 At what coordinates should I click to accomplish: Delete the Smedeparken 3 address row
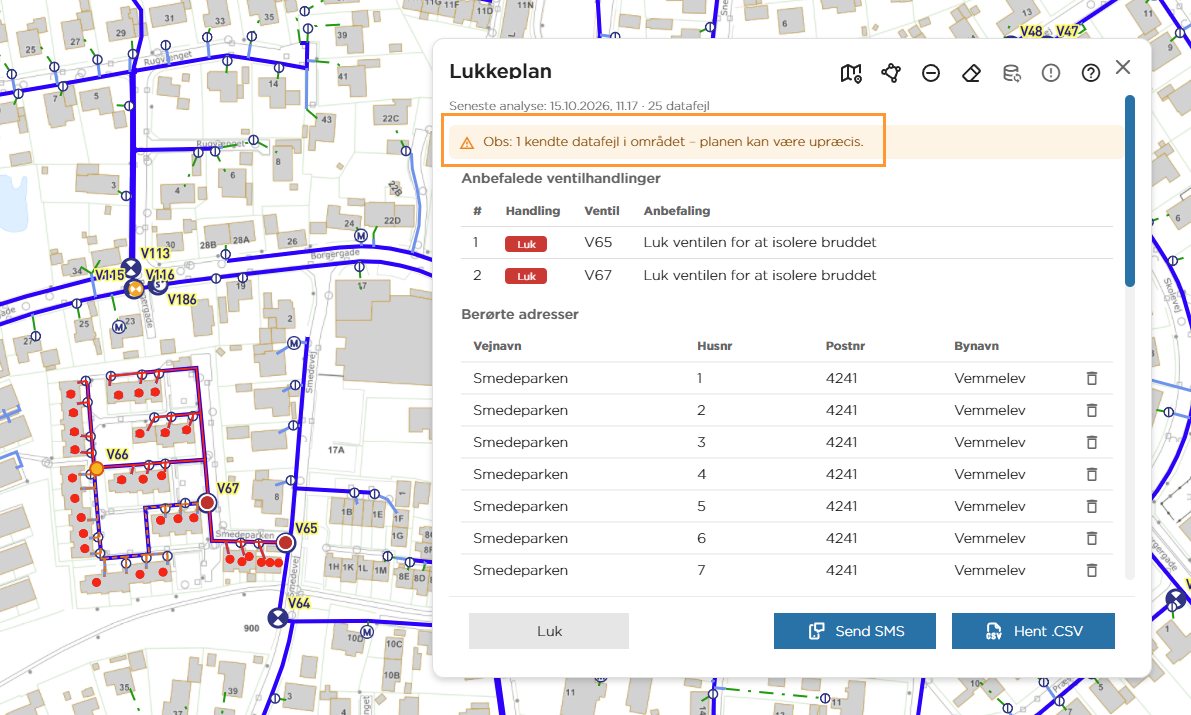(1091, 442)
